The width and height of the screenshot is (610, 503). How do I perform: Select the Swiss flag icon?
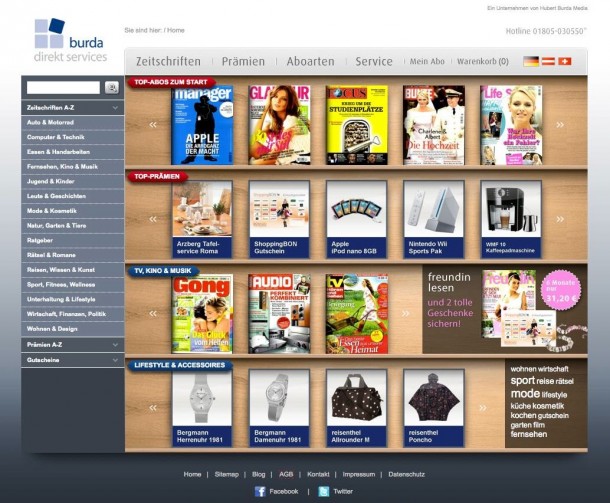(564, 61)
